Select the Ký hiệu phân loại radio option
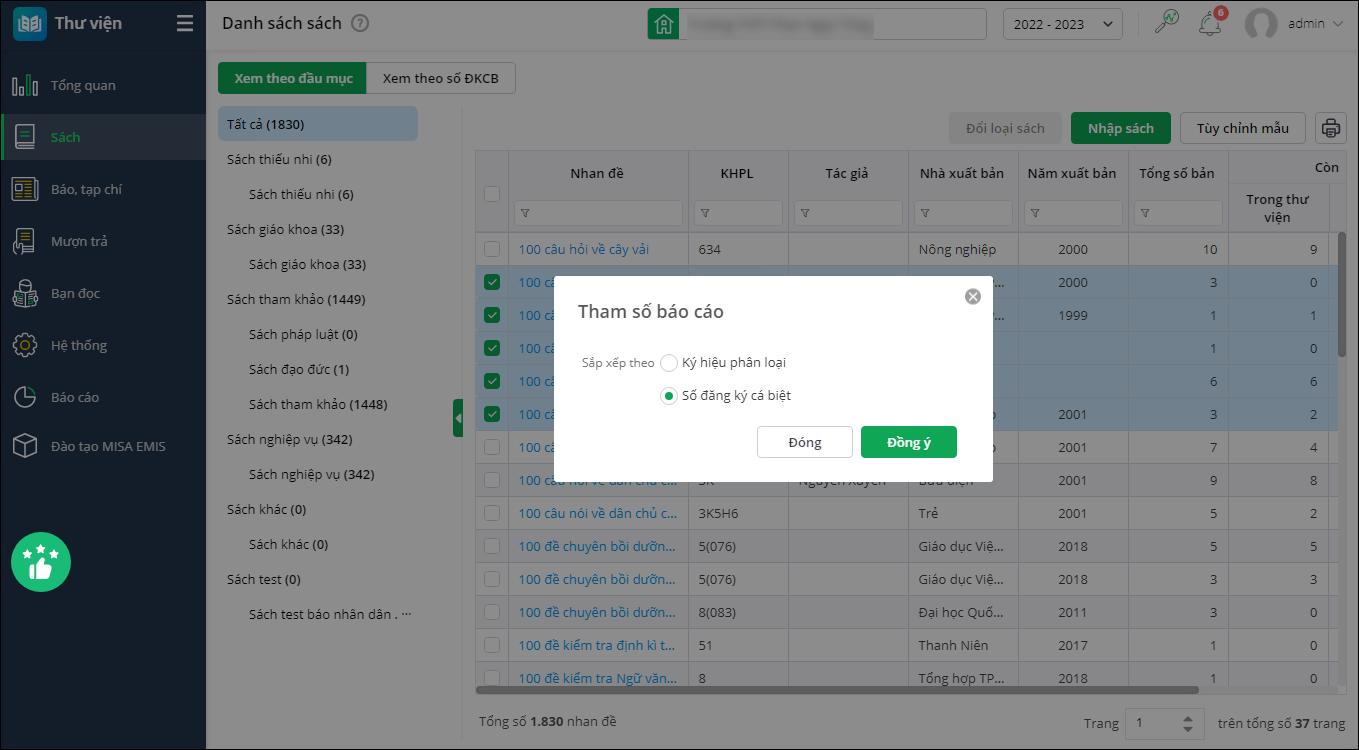This screenshot has width=1359, height=750. 669,363
